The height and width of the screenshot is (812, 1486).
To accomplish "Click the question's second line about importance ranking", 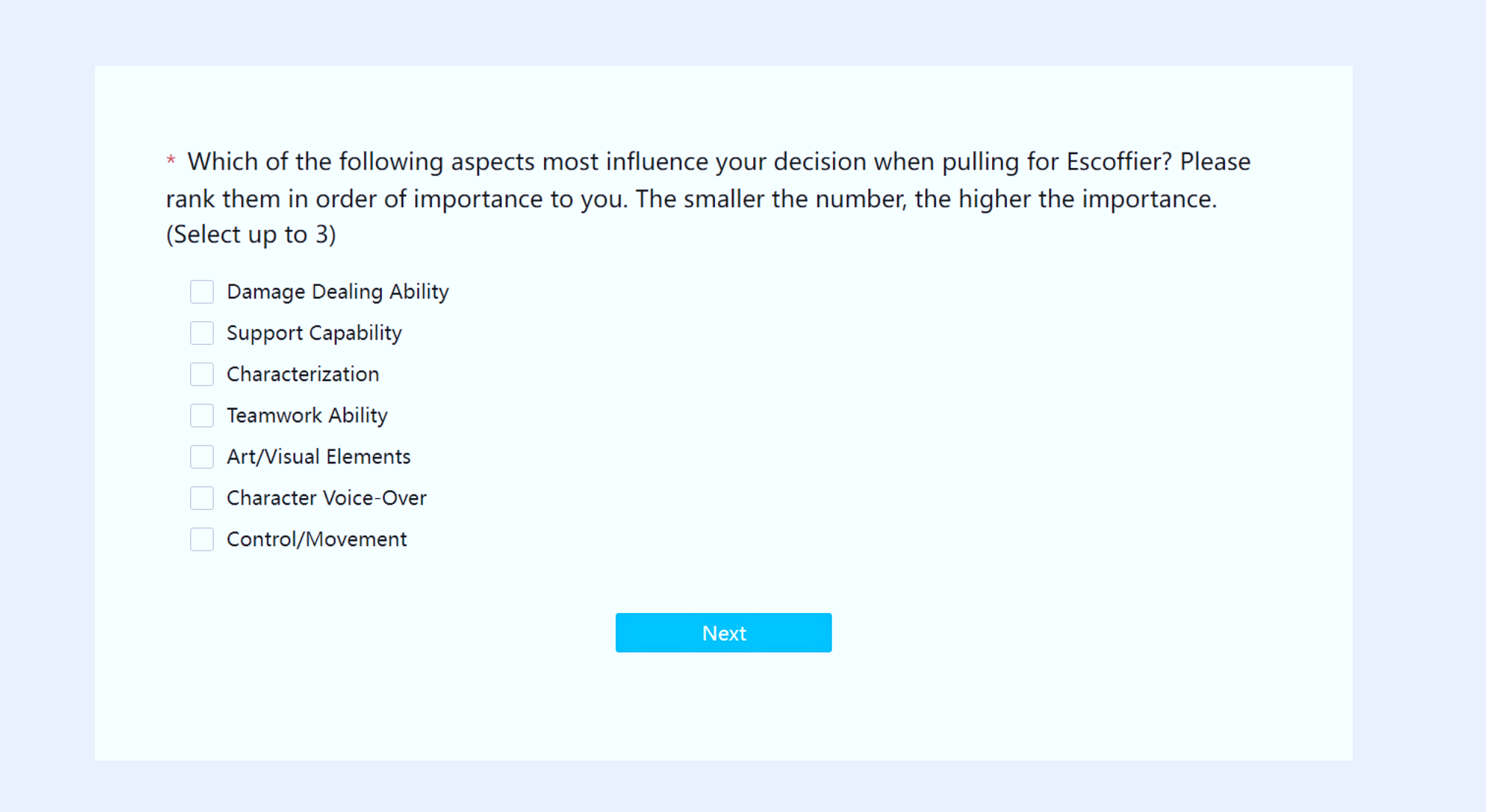I will pyautogui.click(x=691, y=199).
